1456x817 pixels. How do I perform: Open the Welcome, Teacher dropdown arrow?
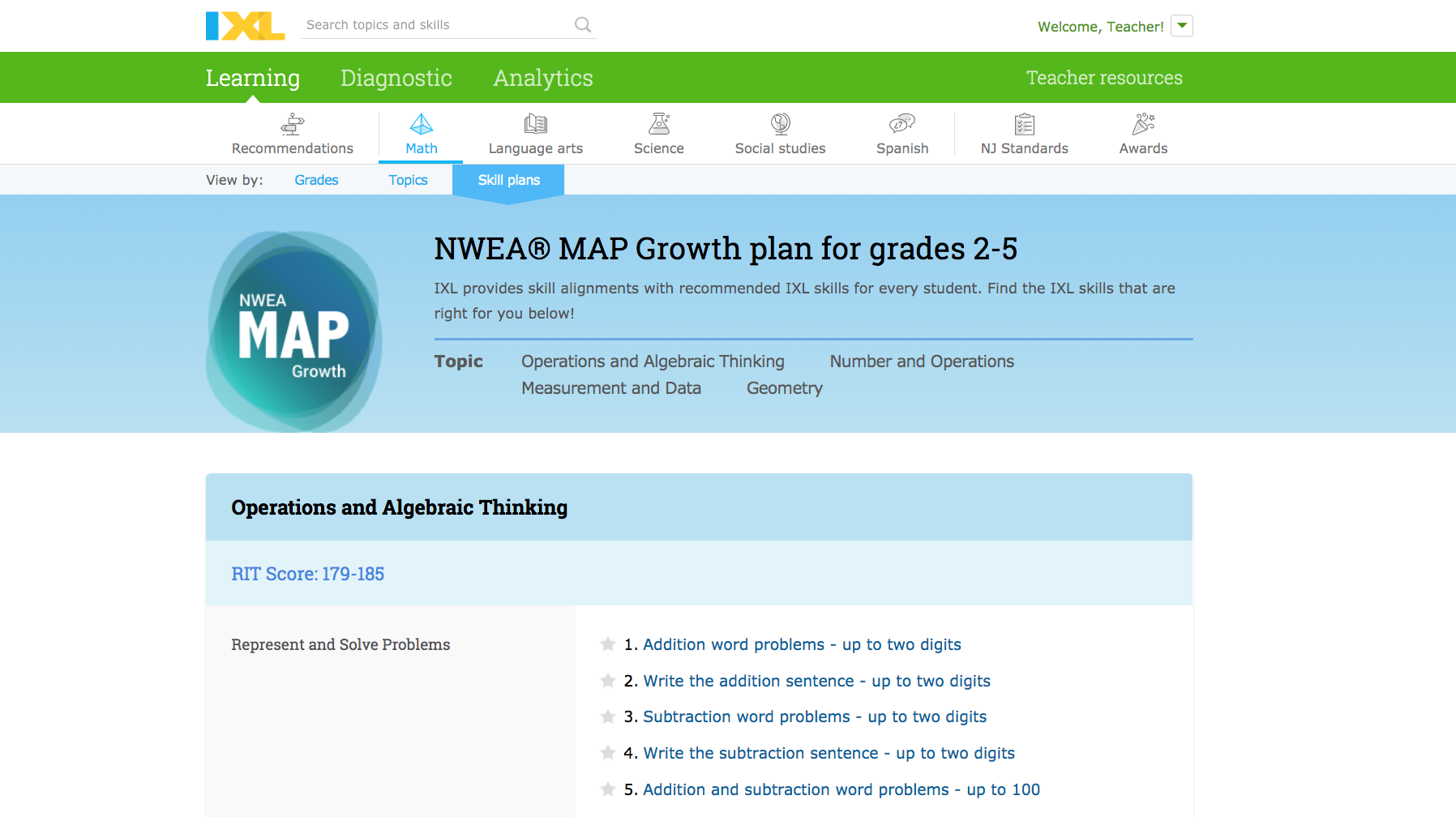[1182, 26]
